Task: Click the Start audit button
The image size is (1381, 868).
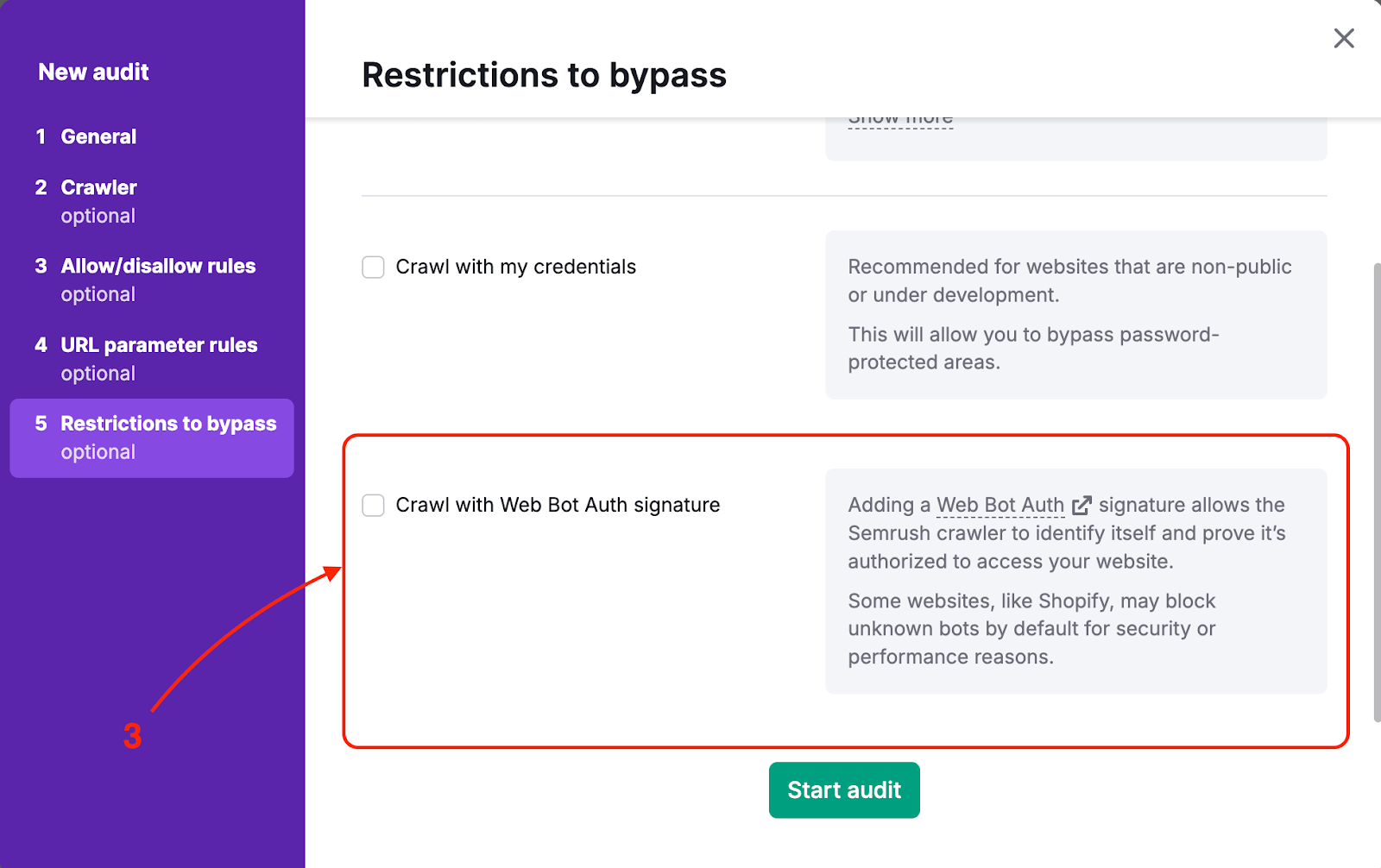Action: point(843,789)
